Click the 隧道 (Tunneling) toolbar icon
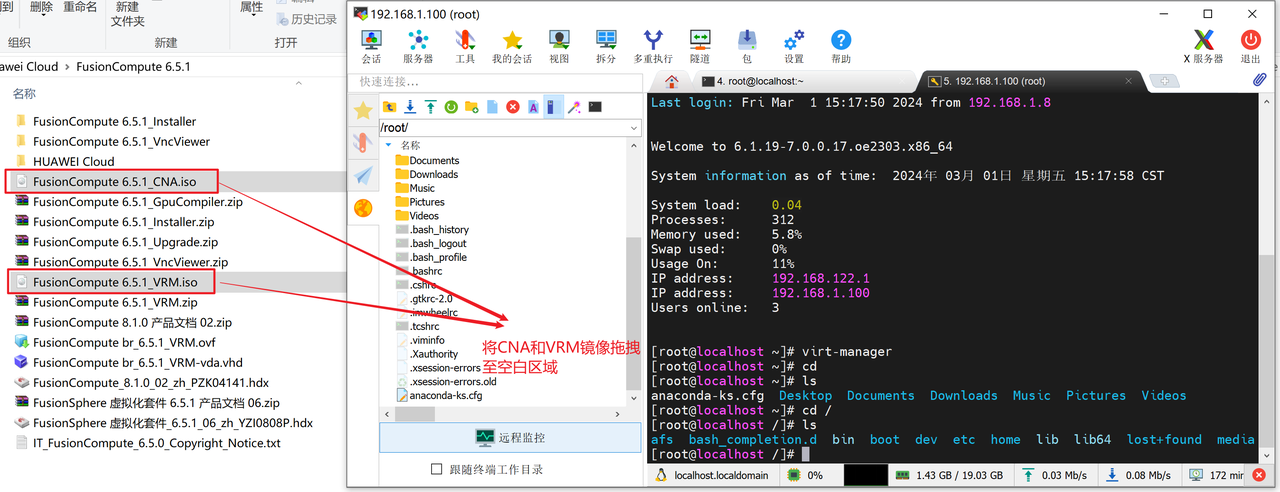 (700, 46)
